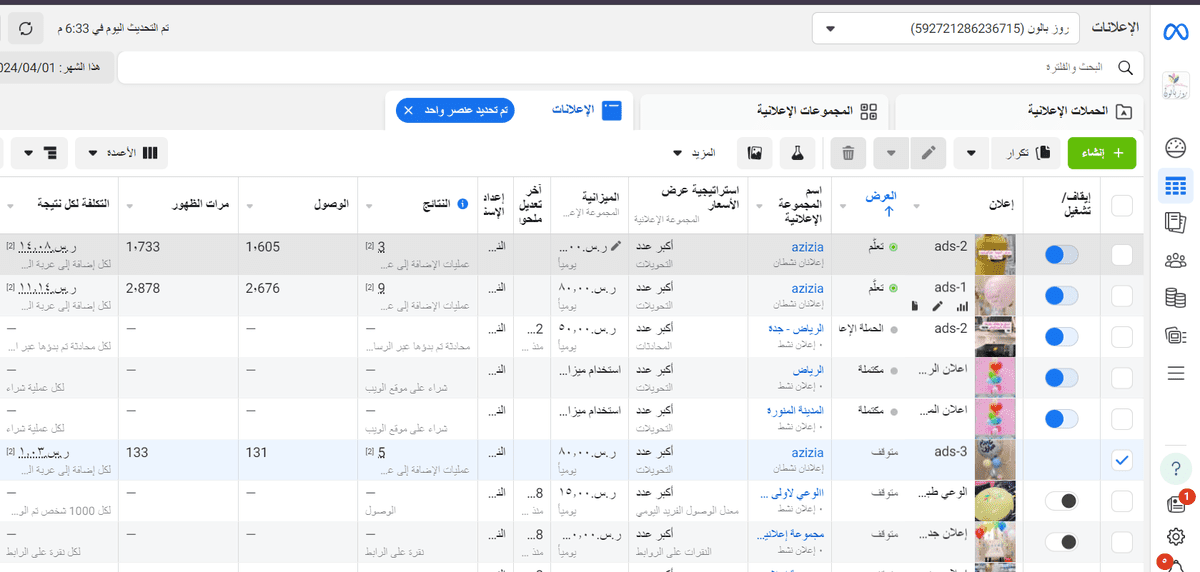Tick the select-all checkbox in table header
This screenshot has width=1200, height=572.
pos(1122,205)
